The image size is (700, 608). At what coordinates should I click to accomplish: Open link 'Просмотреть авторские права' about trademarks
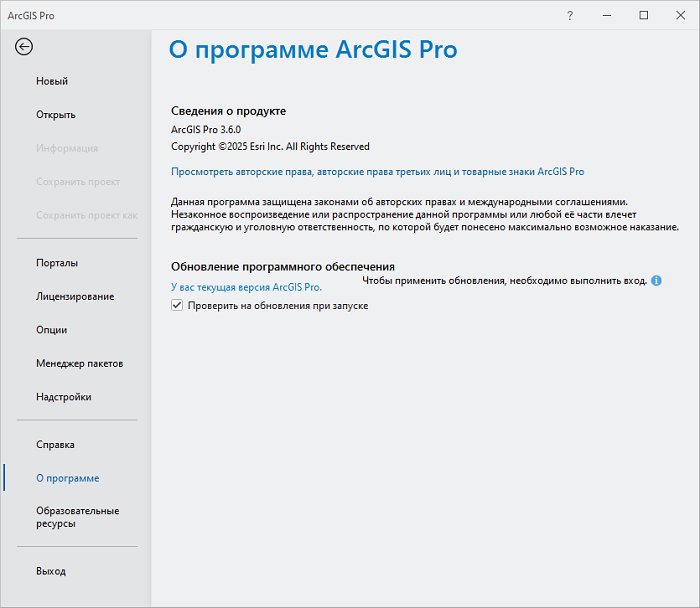click(x=378, y=172)
